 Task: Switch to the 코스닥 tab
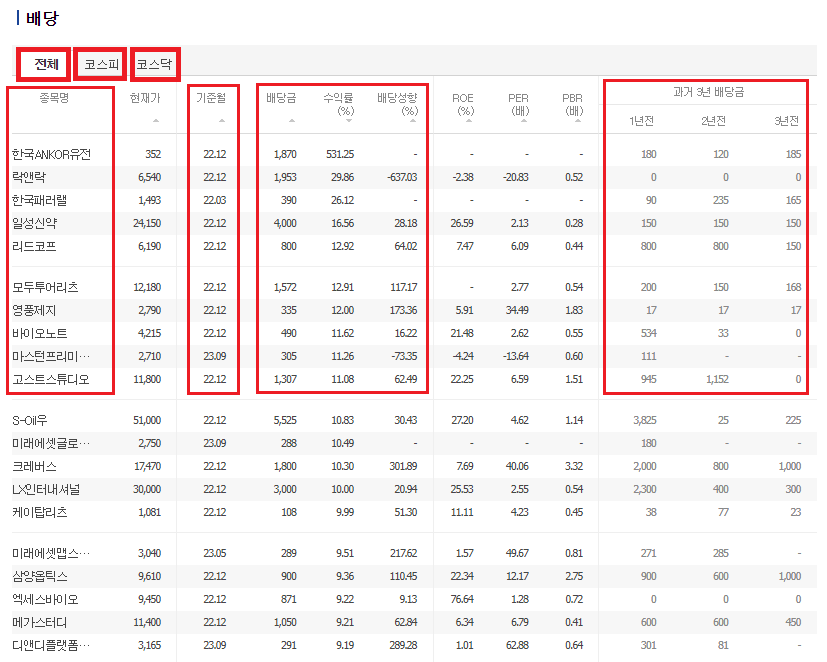tap(156, 64)
